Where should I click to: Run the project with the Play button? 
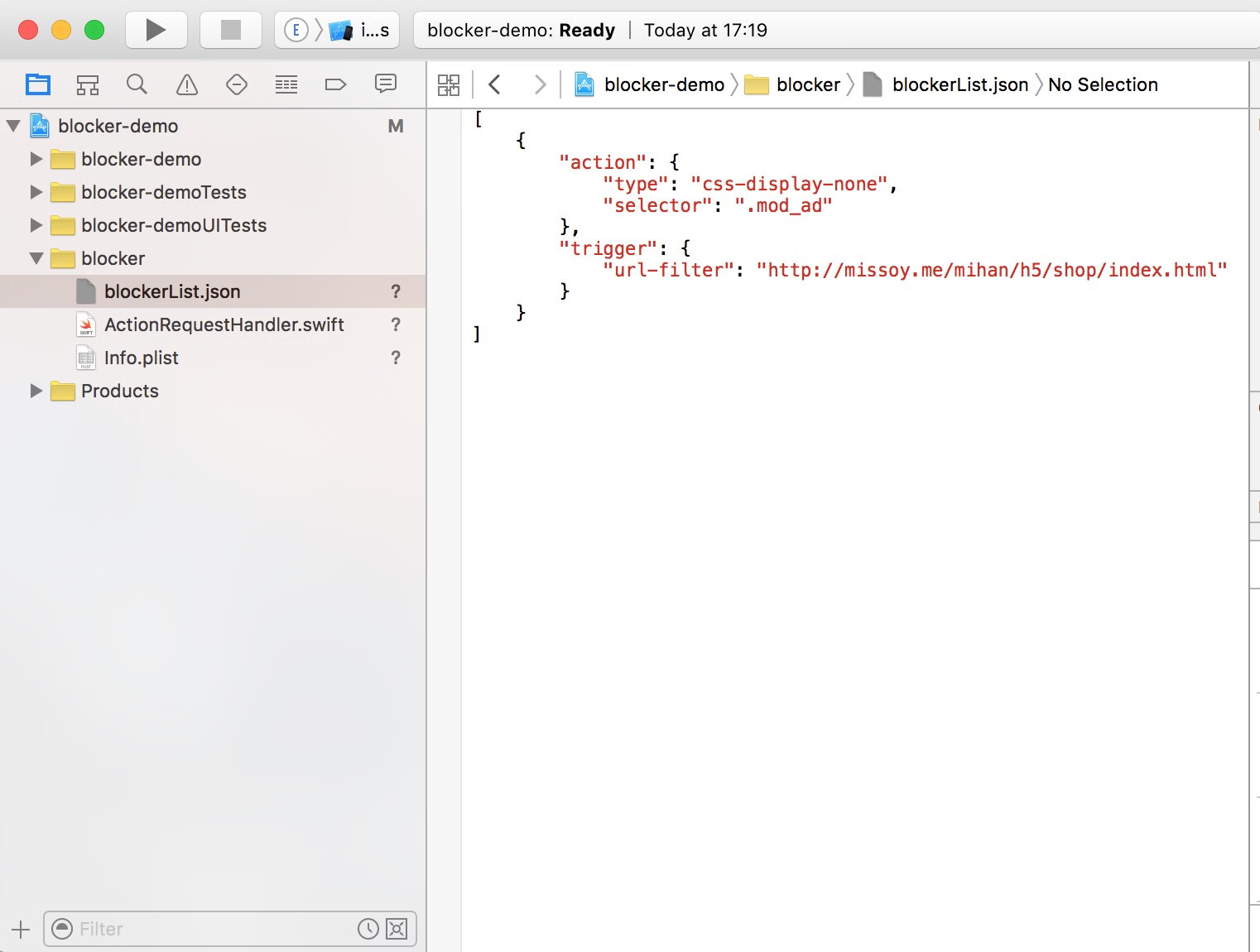156,30
